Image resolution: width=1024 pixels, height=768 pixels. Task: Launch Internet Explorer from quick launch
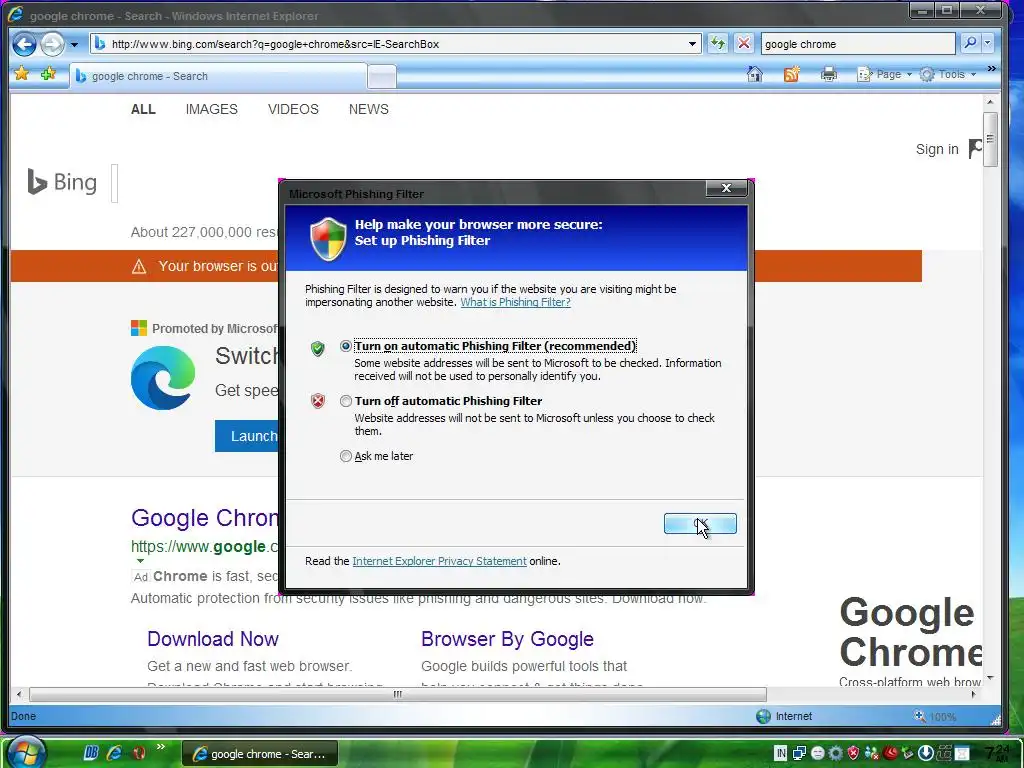point(115,753)
